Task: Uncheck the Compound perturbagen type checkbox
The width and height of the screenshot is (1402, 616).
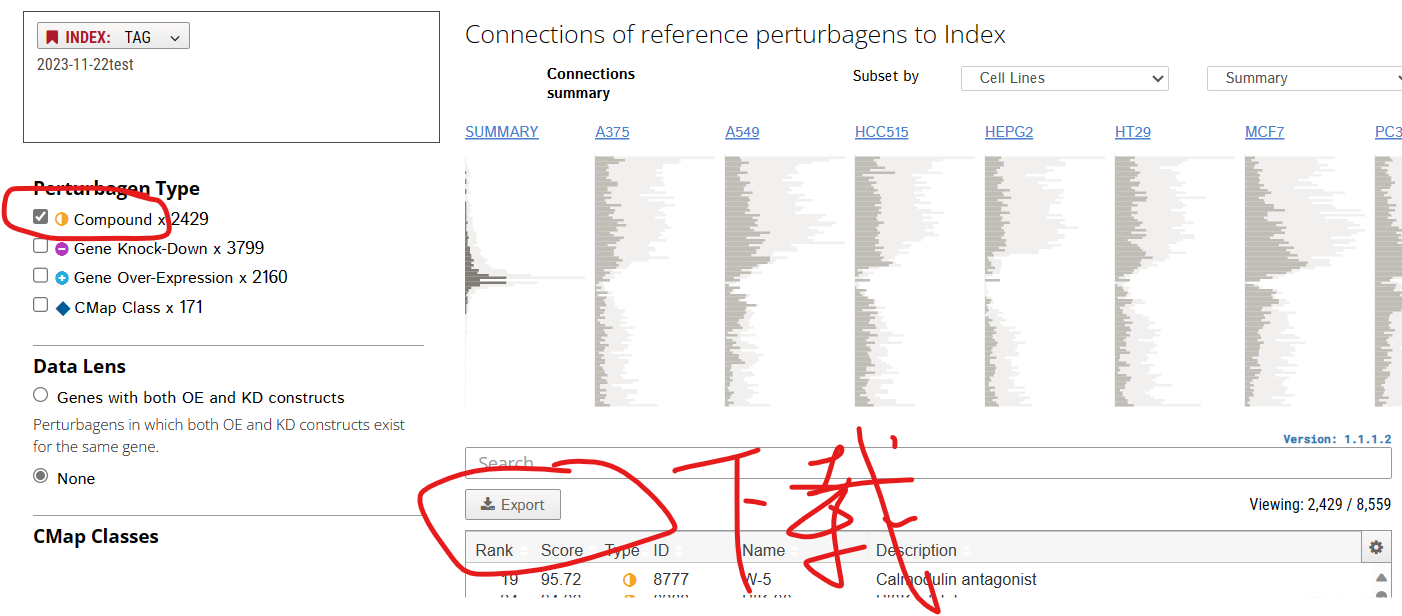Action: 40,217
